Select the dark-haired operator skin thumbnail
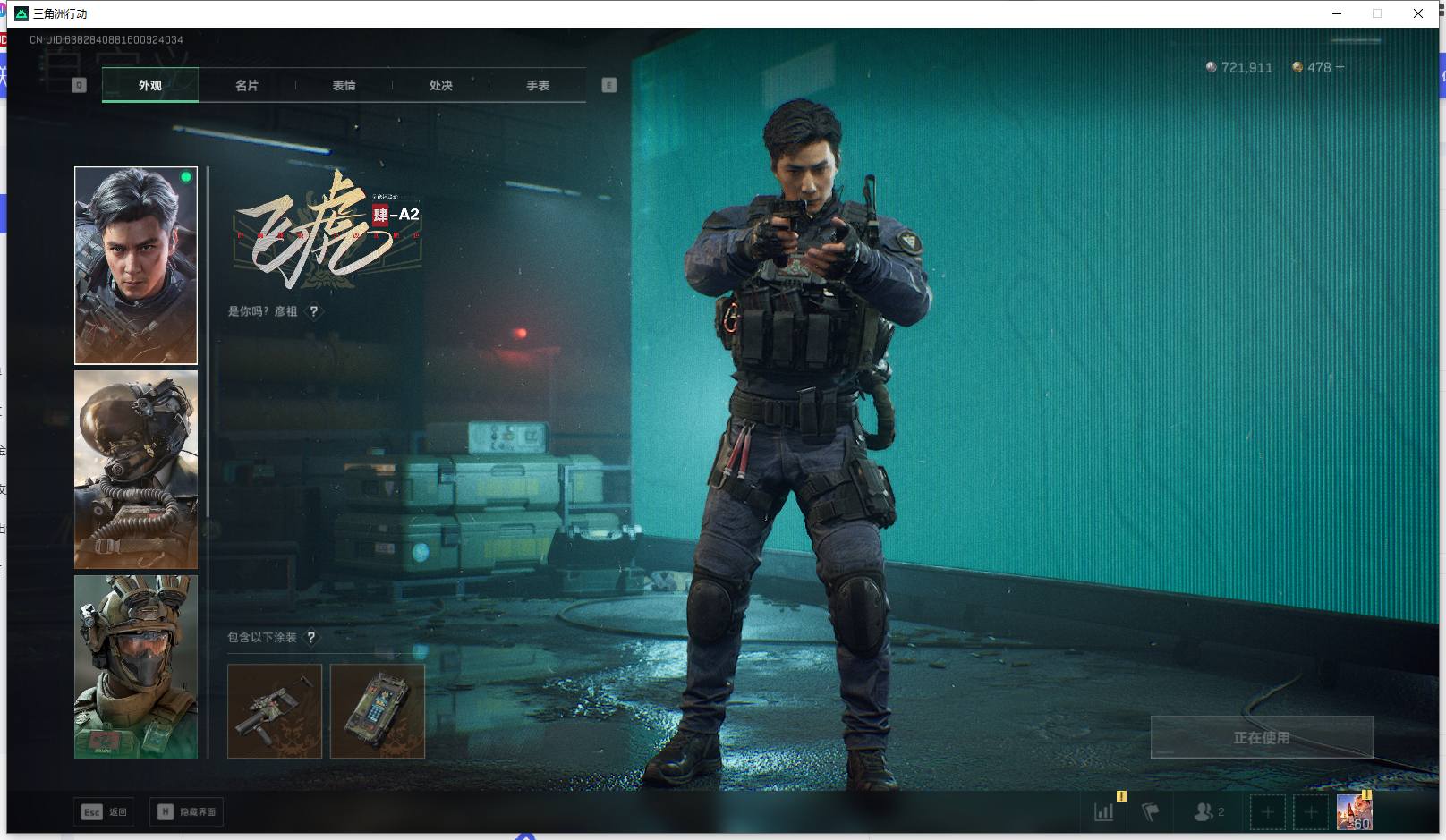 tap(136, 265)
